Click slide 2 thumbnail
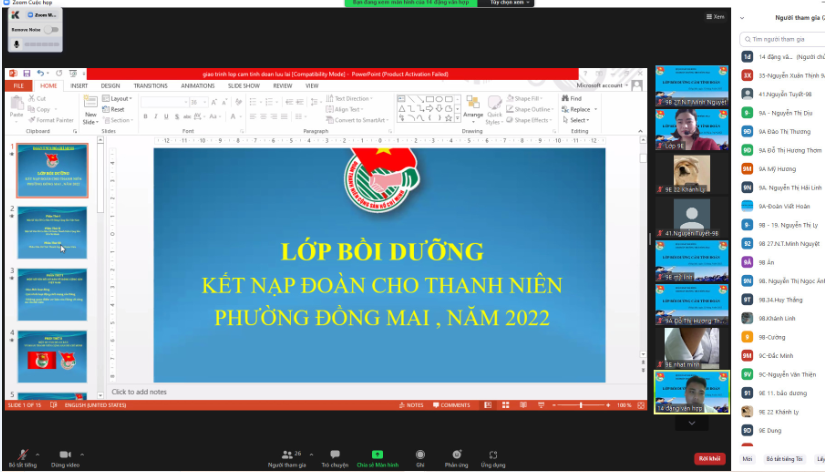This screenshot has width=825, height=472. pyautogui.click(x=52, y=233)
